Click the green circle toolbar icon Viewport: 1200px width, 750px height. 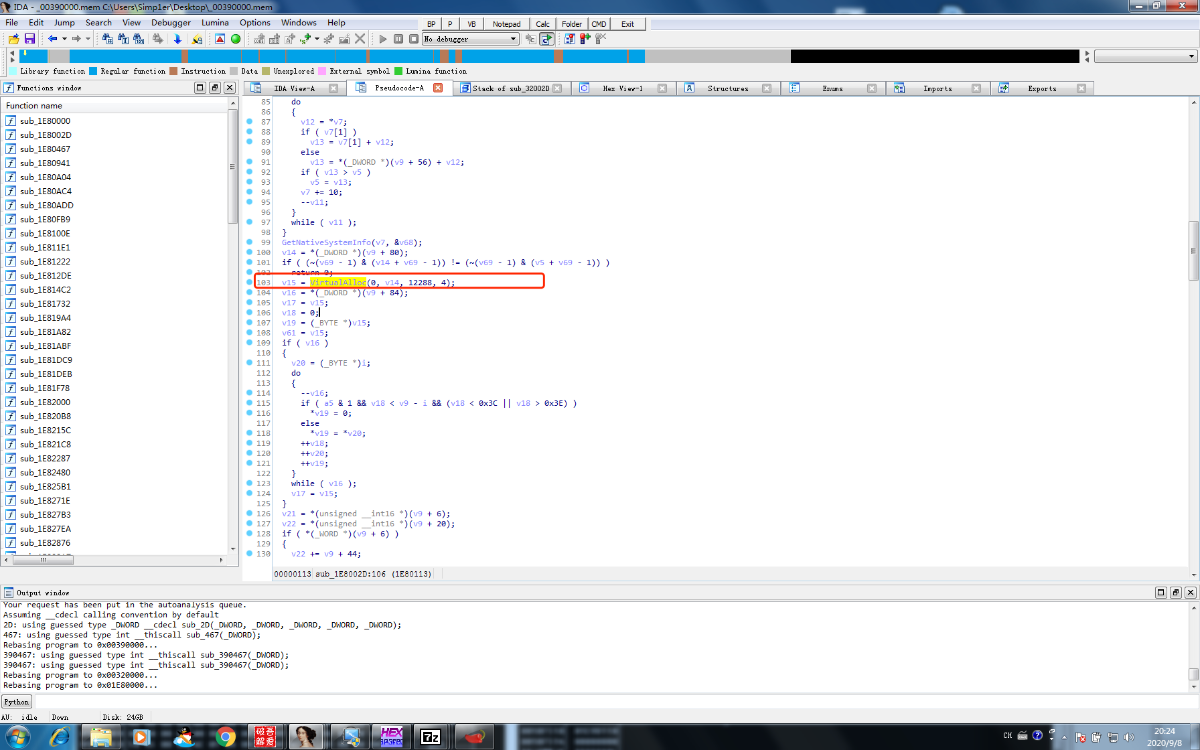(x=236, y=39)
